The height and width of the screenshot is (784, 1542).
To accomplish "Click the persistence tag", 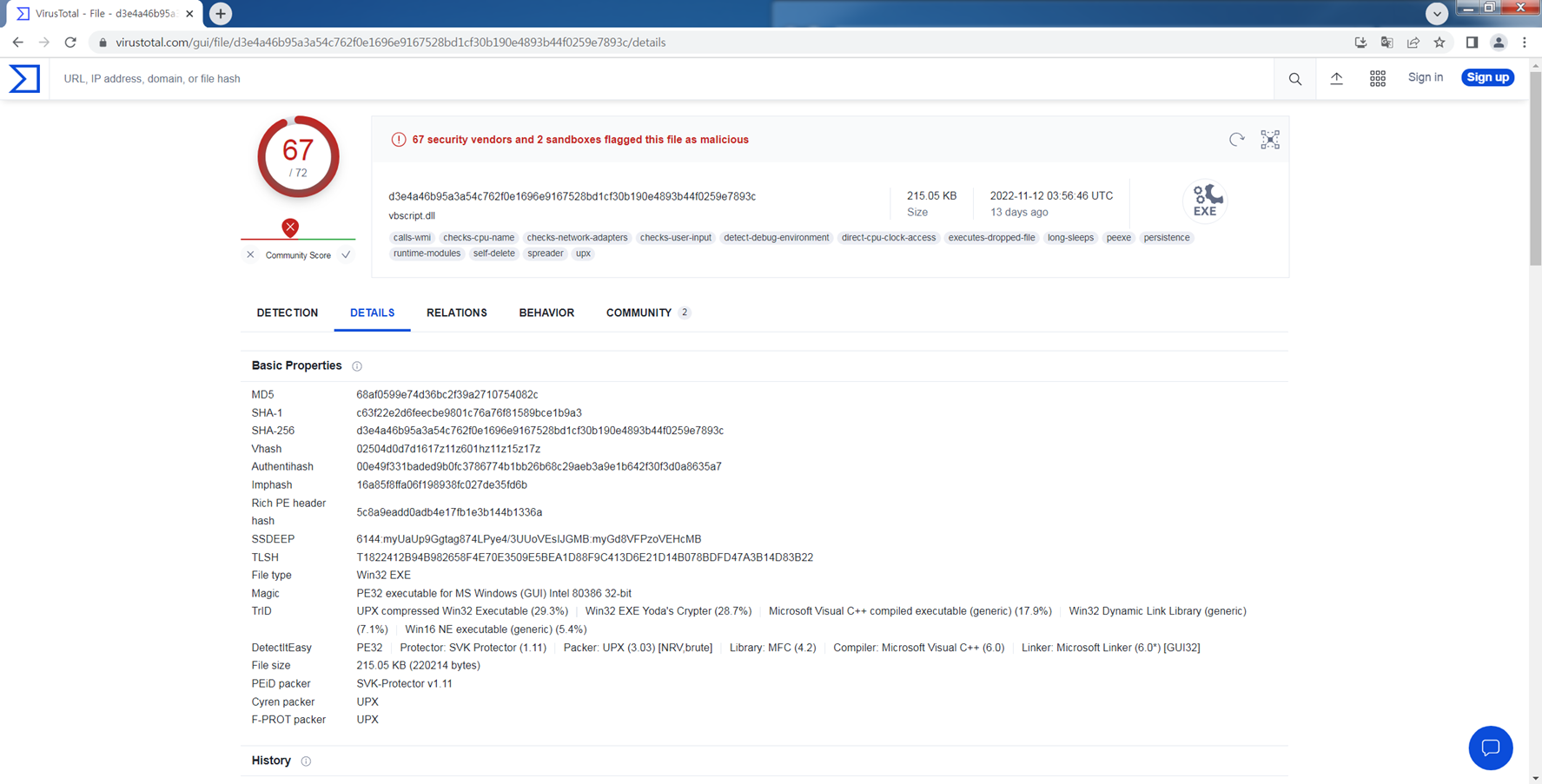I will (x=1167, y=237).
